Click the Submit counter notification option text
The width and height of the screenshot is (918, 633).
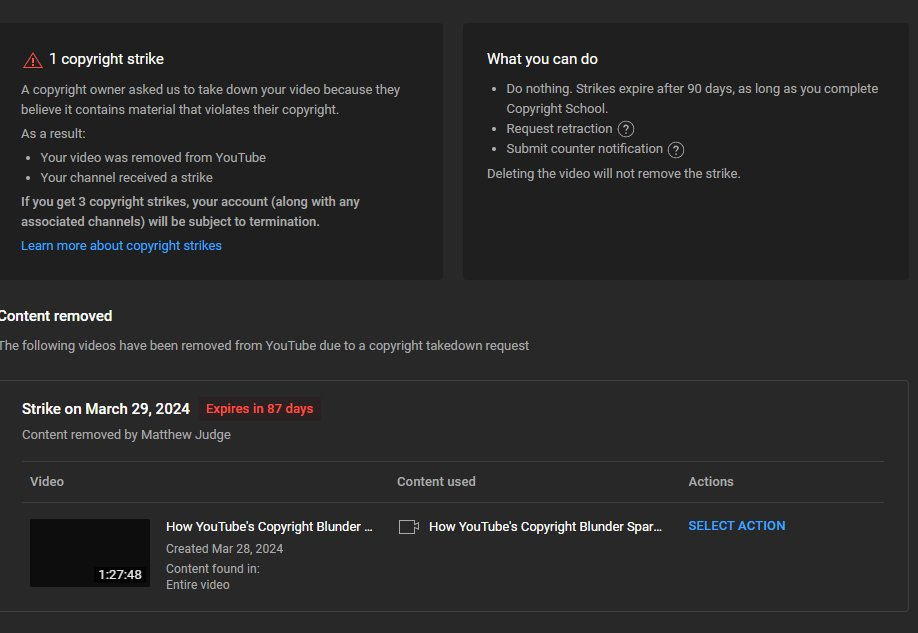(584, 149)
